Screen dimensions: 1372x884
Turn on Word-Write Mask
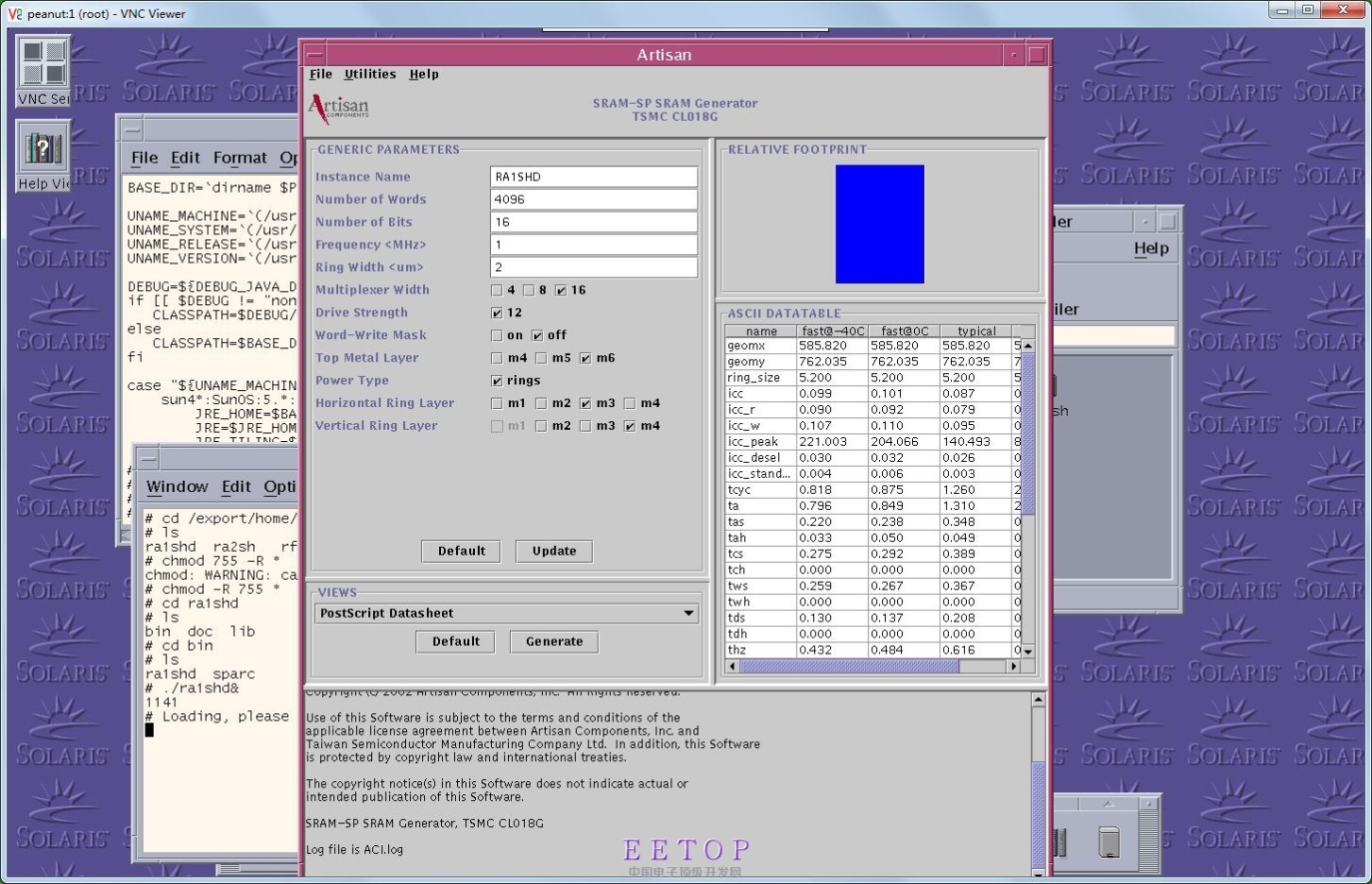[496, 335]
